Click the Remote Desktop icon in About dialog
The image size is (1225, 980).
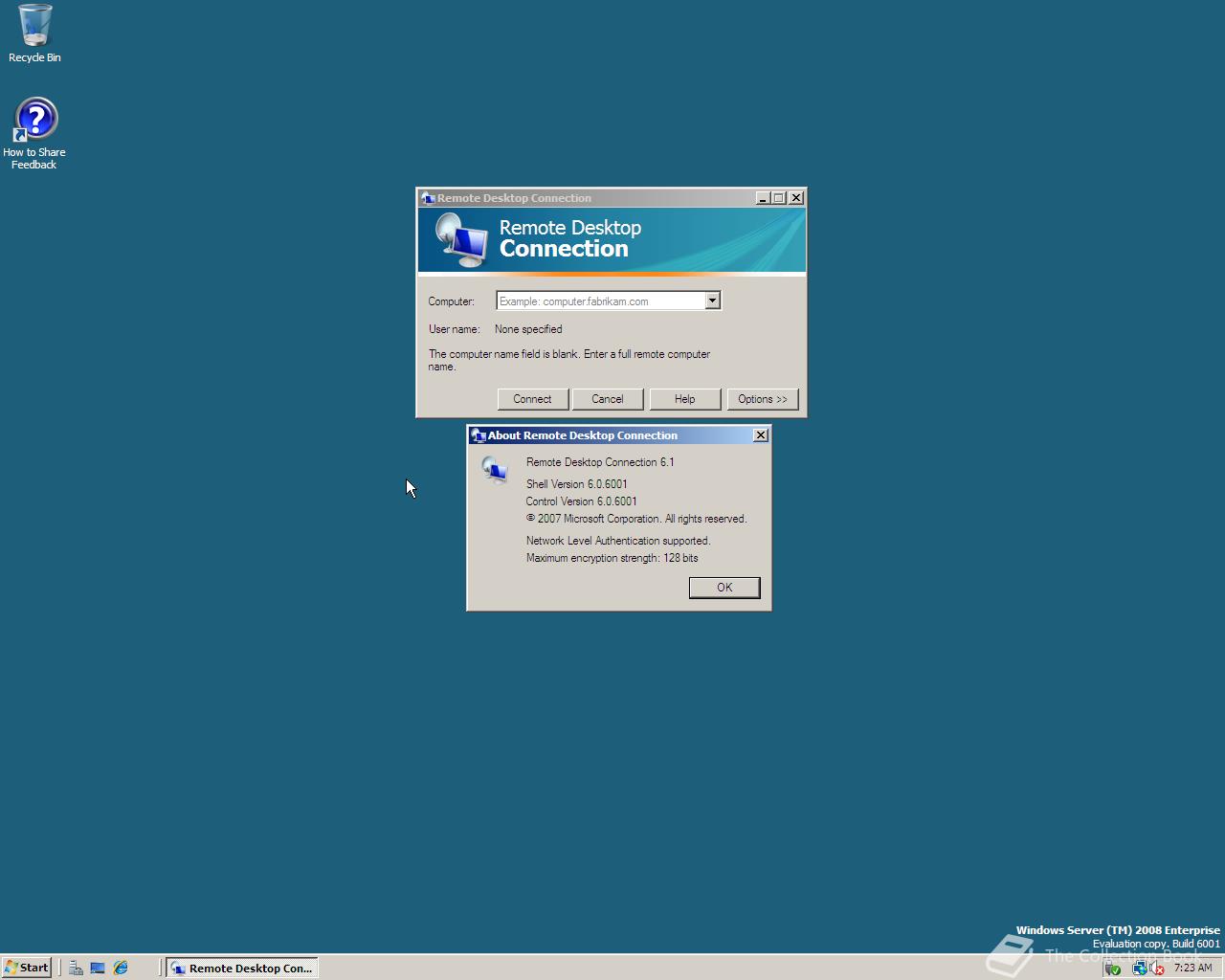495,470
